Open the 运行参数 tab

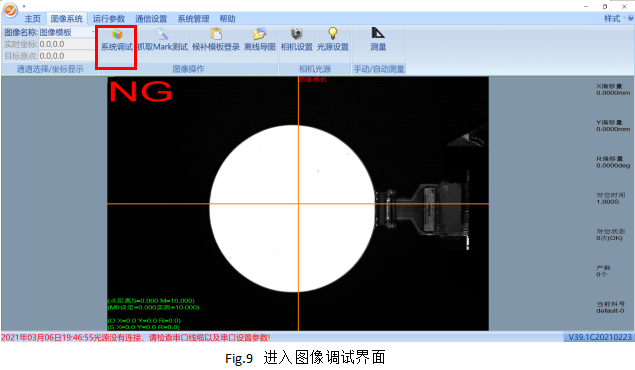[109, 19]
